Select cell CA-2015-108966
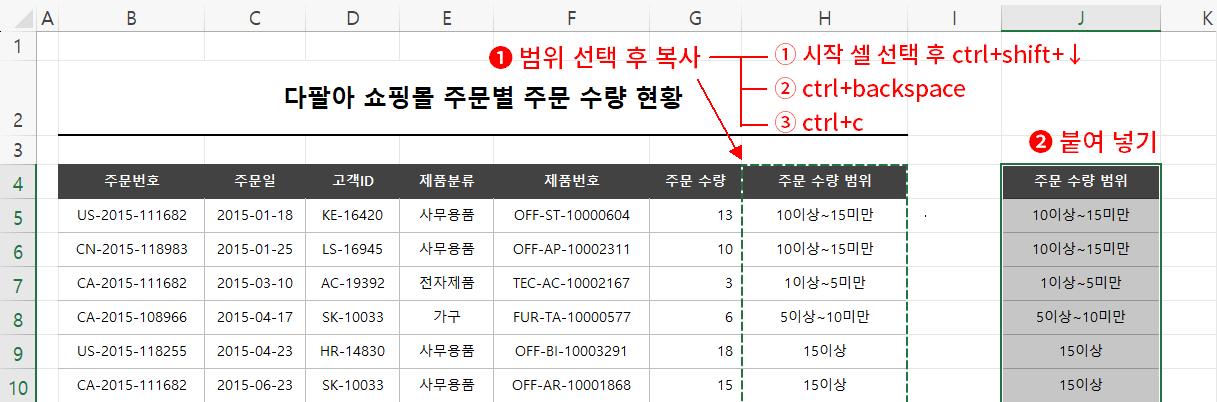The image size is (1217, 402). tap(131, 318)
